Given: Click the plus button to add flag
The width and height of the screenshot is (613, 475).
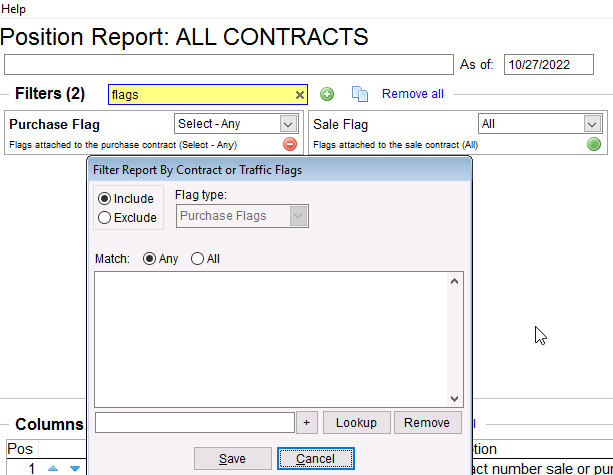Looking at the screenshot, I should pos(306,422).
